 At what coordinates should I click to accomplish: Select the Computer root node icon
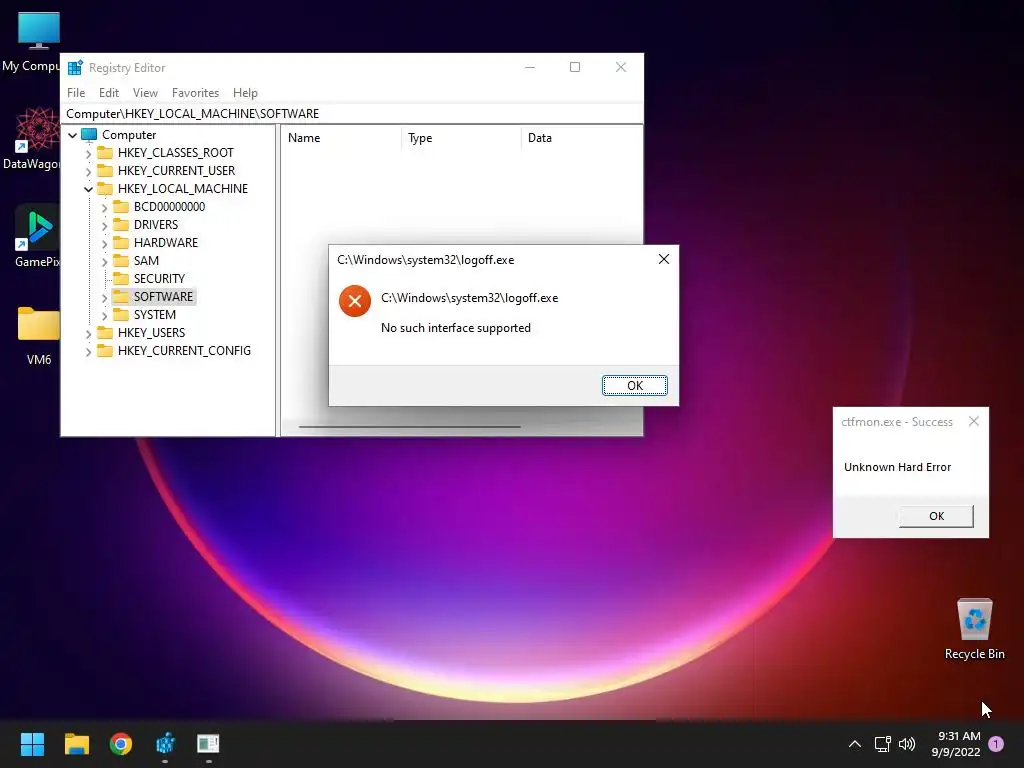(x=89, y=135)
